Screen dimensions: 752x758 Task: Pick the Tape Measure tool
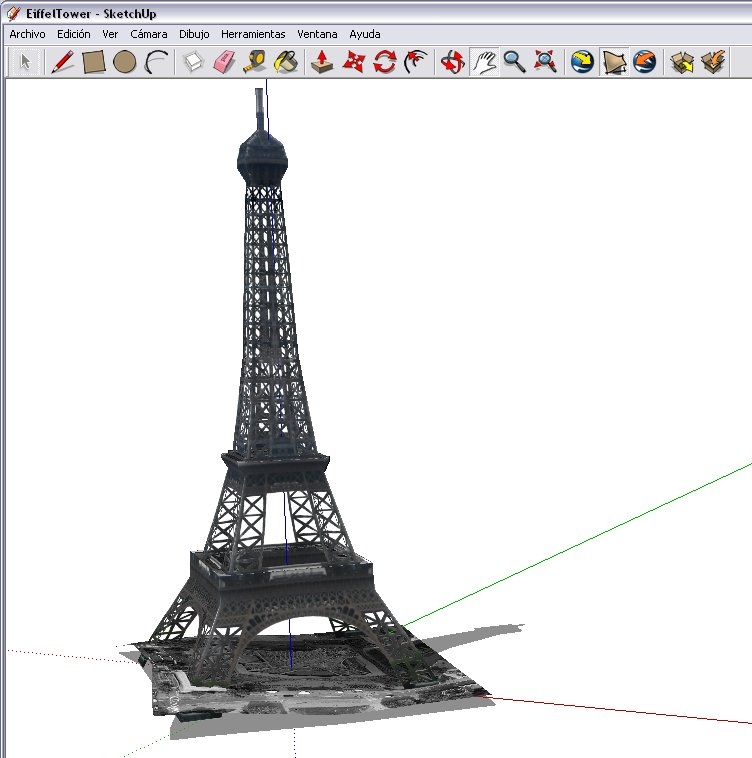[x=254, y=62]
